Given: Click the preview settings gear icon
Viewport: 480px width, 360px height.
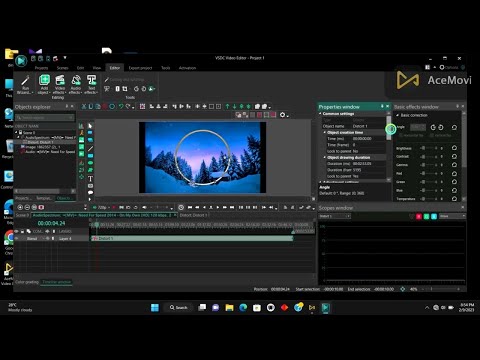Looking at the screenshot, I should pos(283,115).
